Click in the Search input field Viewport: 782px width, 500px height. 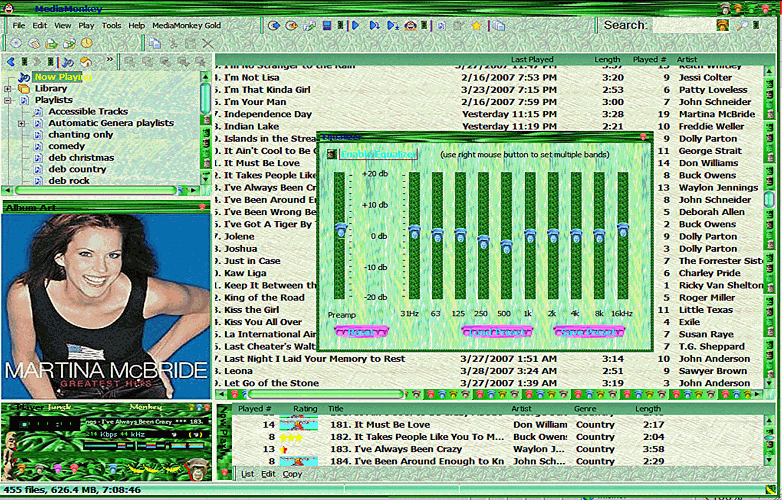click(x=684, y=25)
